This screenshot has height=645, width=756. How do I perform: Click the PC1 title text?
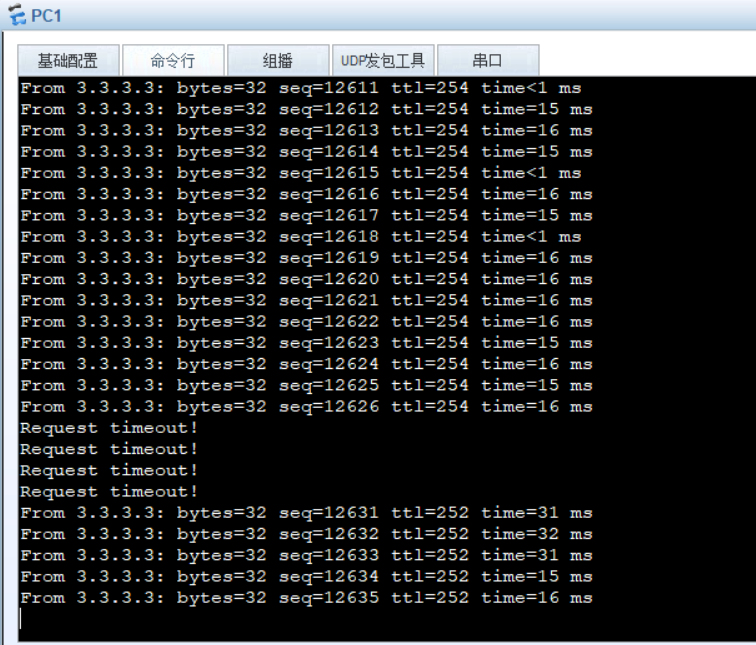pos(46,16)
